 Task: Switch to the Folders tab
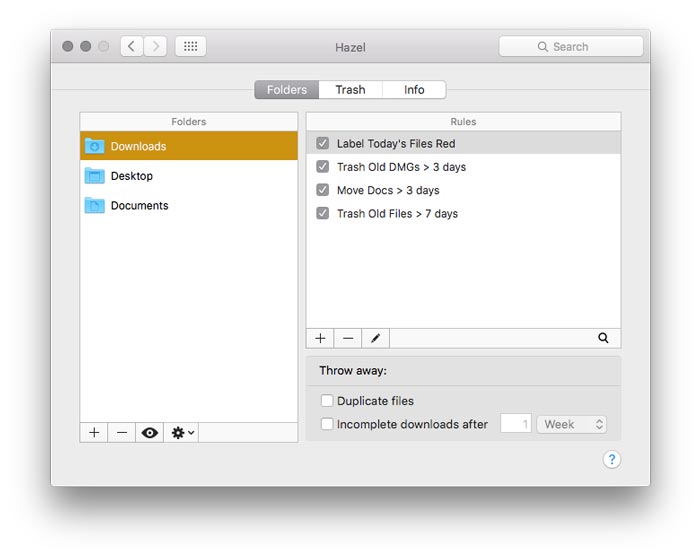(287, 90)
